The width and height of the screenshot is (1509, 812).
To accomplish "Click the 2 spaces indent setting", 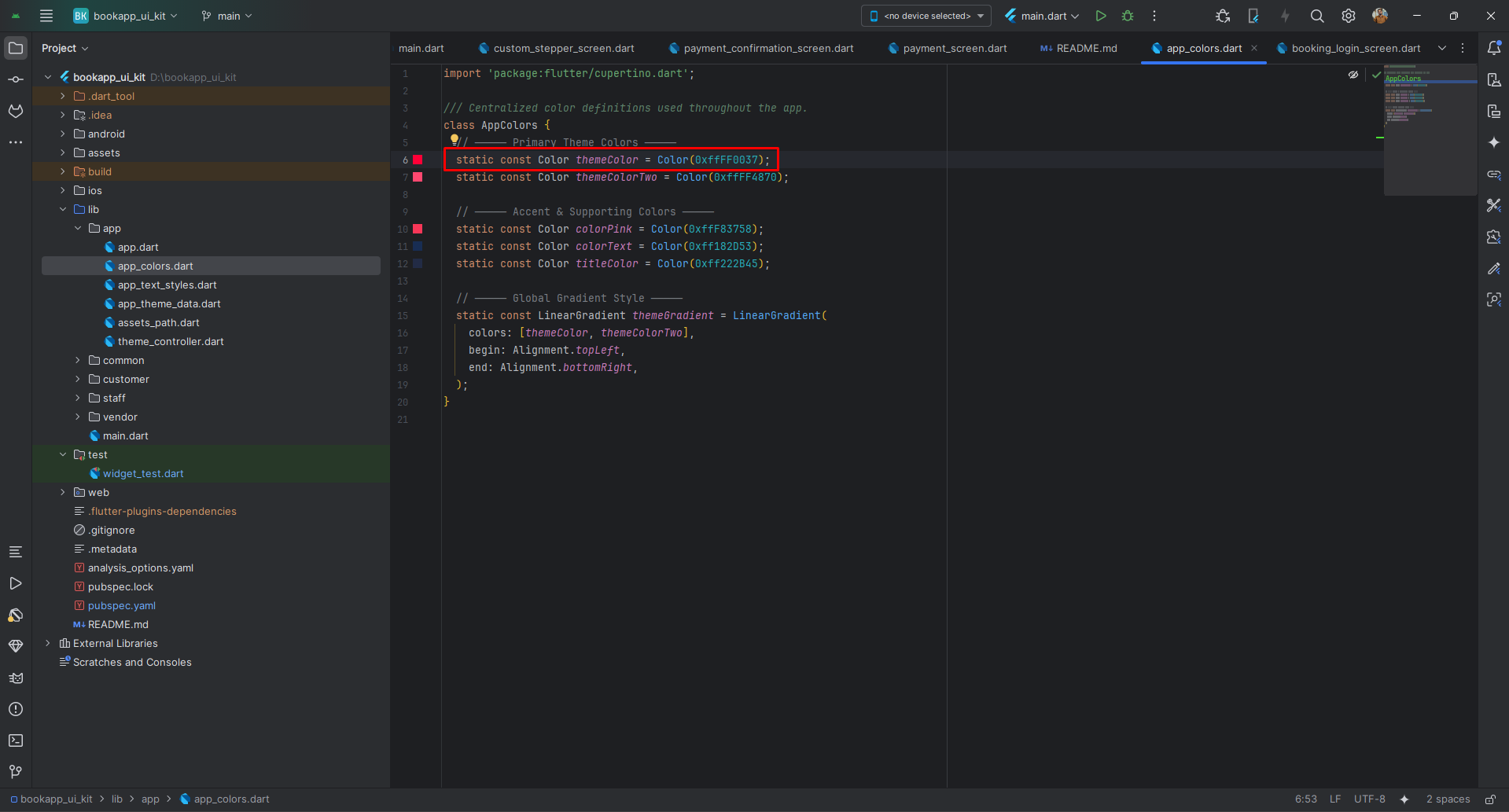I will 1448,799.
